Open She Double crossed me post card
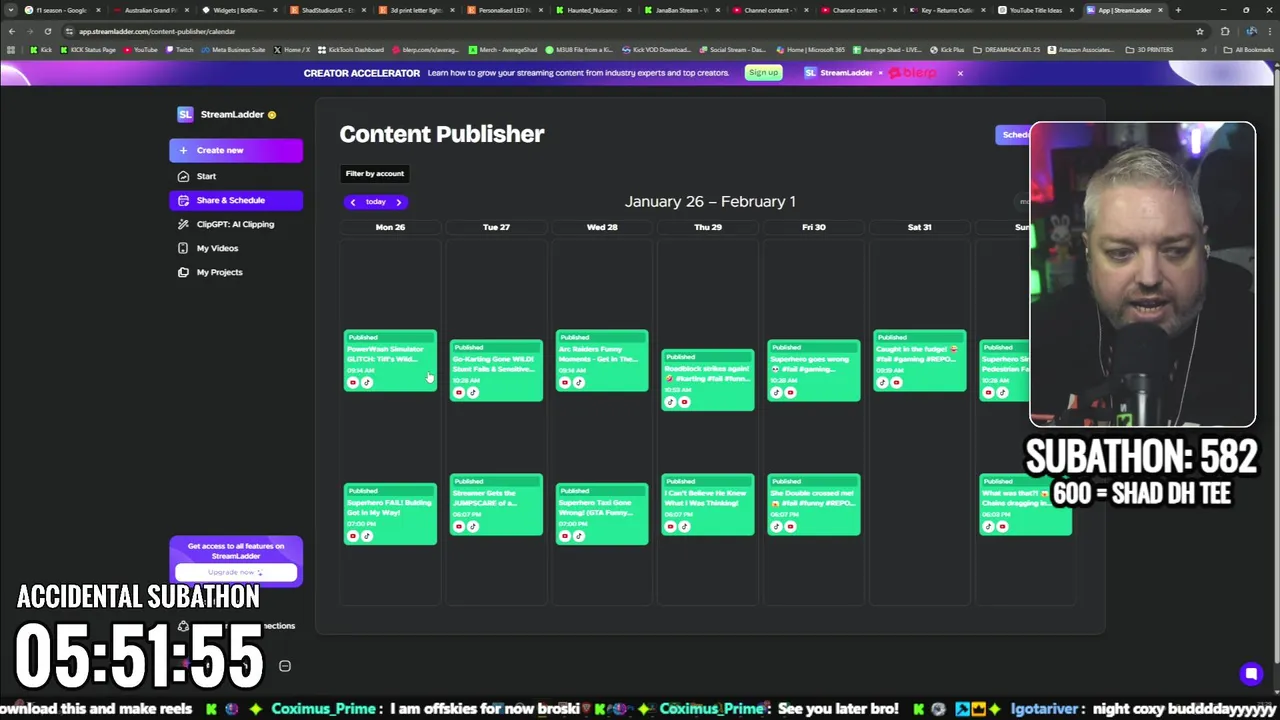 point(814,504)
